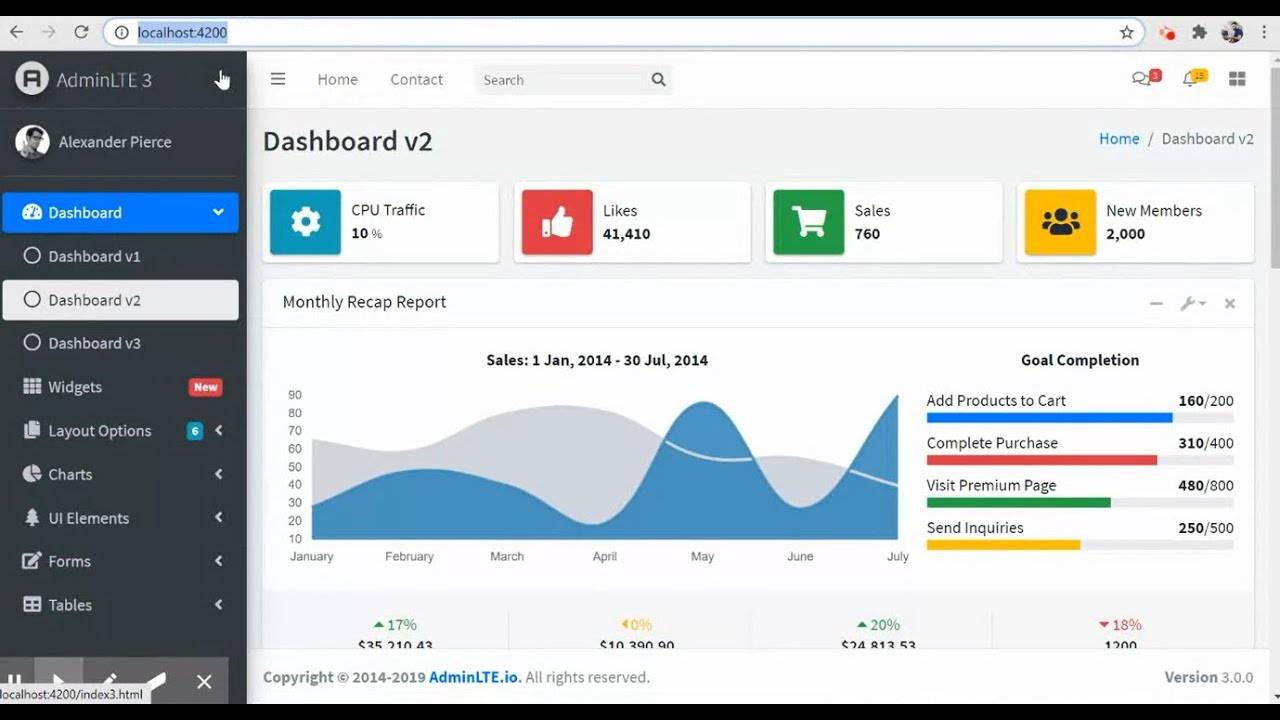Click the grid control sidebar icon

pyautogui.click(x=1237, y=79)
